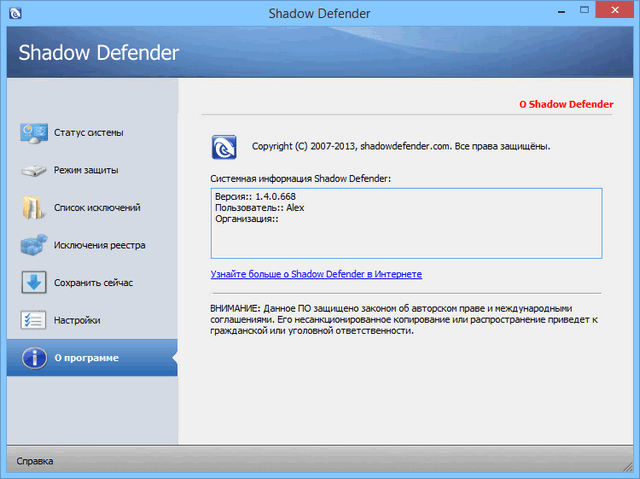Click the Exclusion List folder icon
The height and width of the screenshot is (479, 640).
34,208
